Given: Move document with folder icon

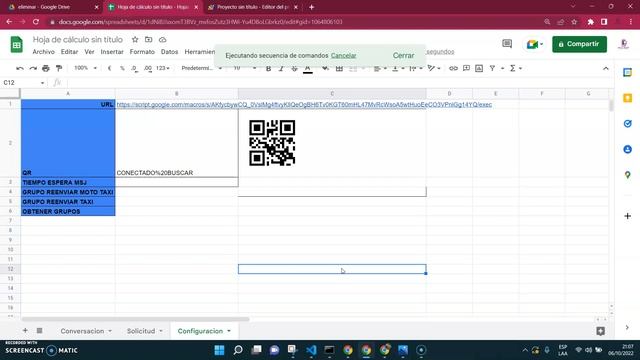Looking at the screenshot, I should pos(149,40).
